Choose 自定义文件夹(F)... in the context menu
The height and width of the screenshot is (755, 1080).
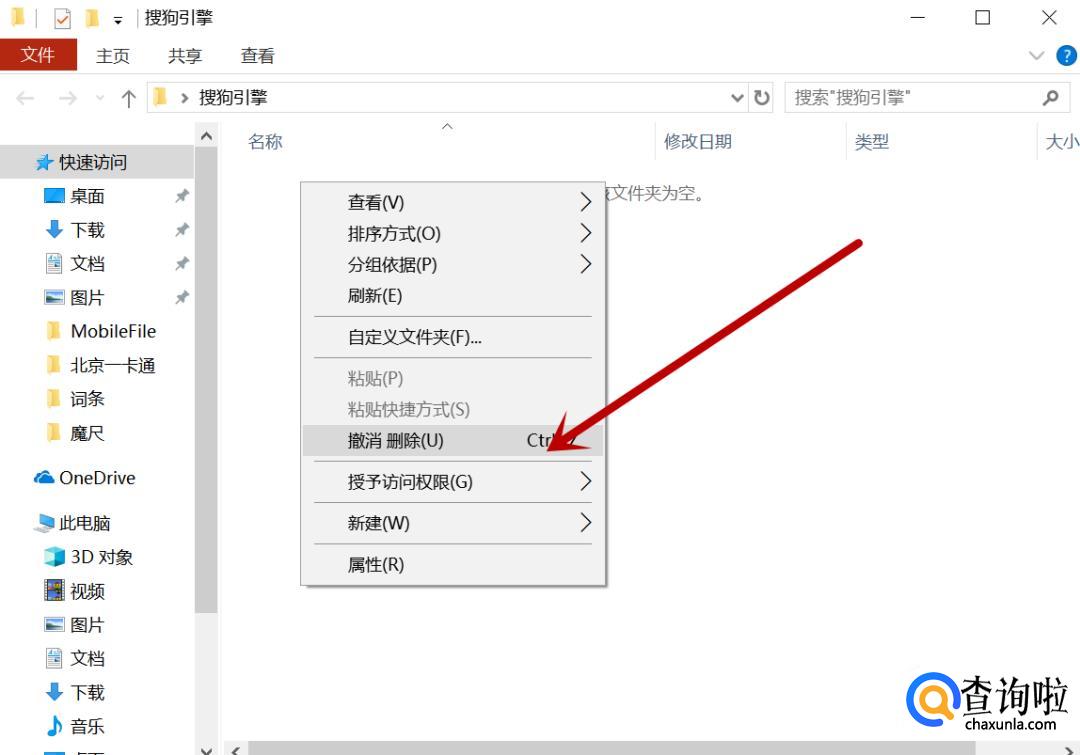(x=453, y=338)
